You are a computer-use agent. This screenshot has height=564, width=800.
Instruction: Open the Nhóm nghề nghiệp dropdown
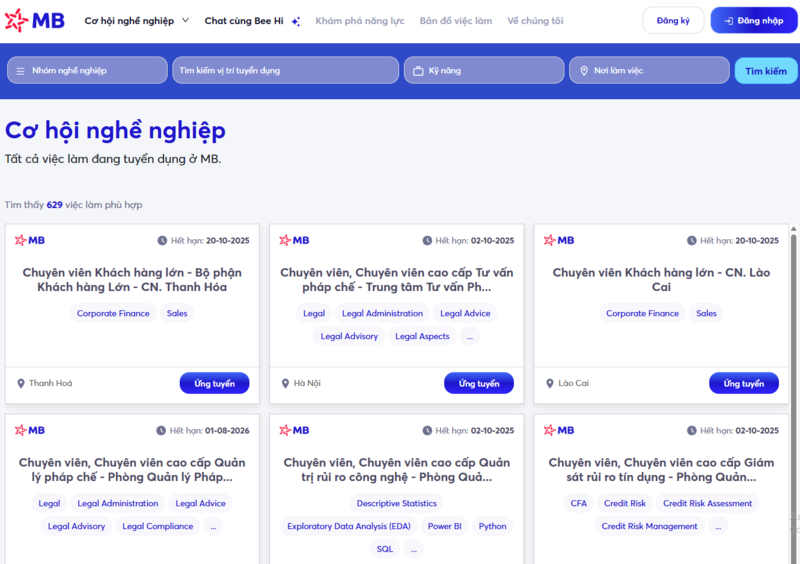87,70
